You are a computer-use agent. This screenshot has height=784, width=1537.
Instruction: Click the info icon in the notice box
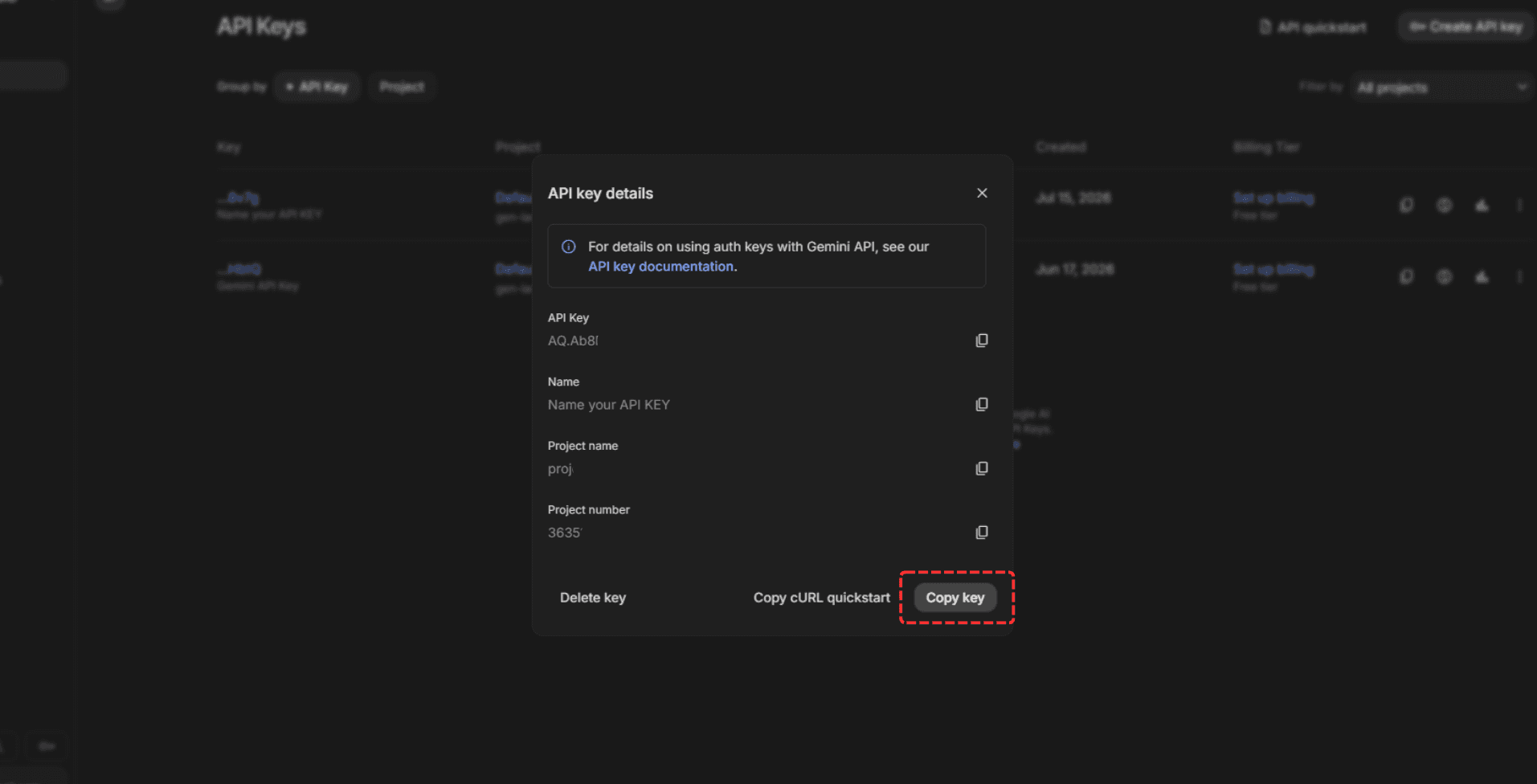tap(568, 247)
